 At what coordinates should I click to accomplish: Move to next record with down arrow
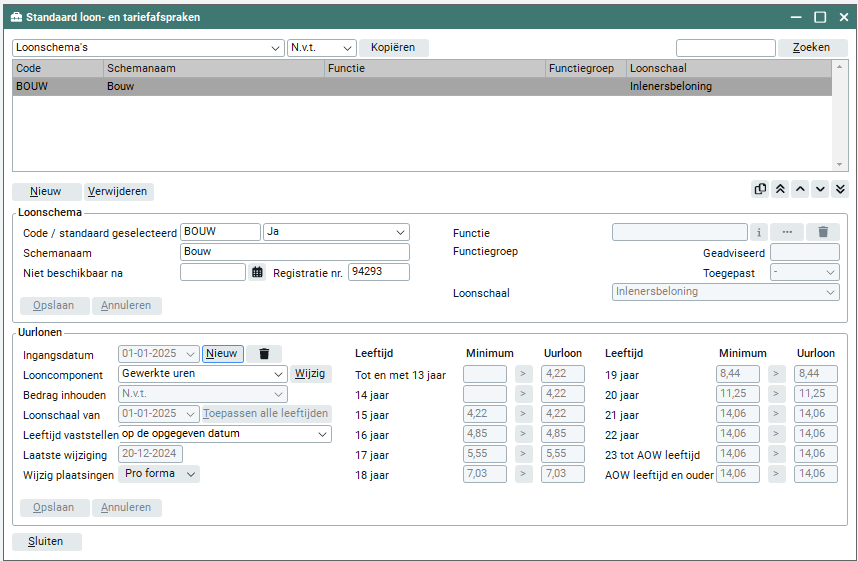click(820, 189)
